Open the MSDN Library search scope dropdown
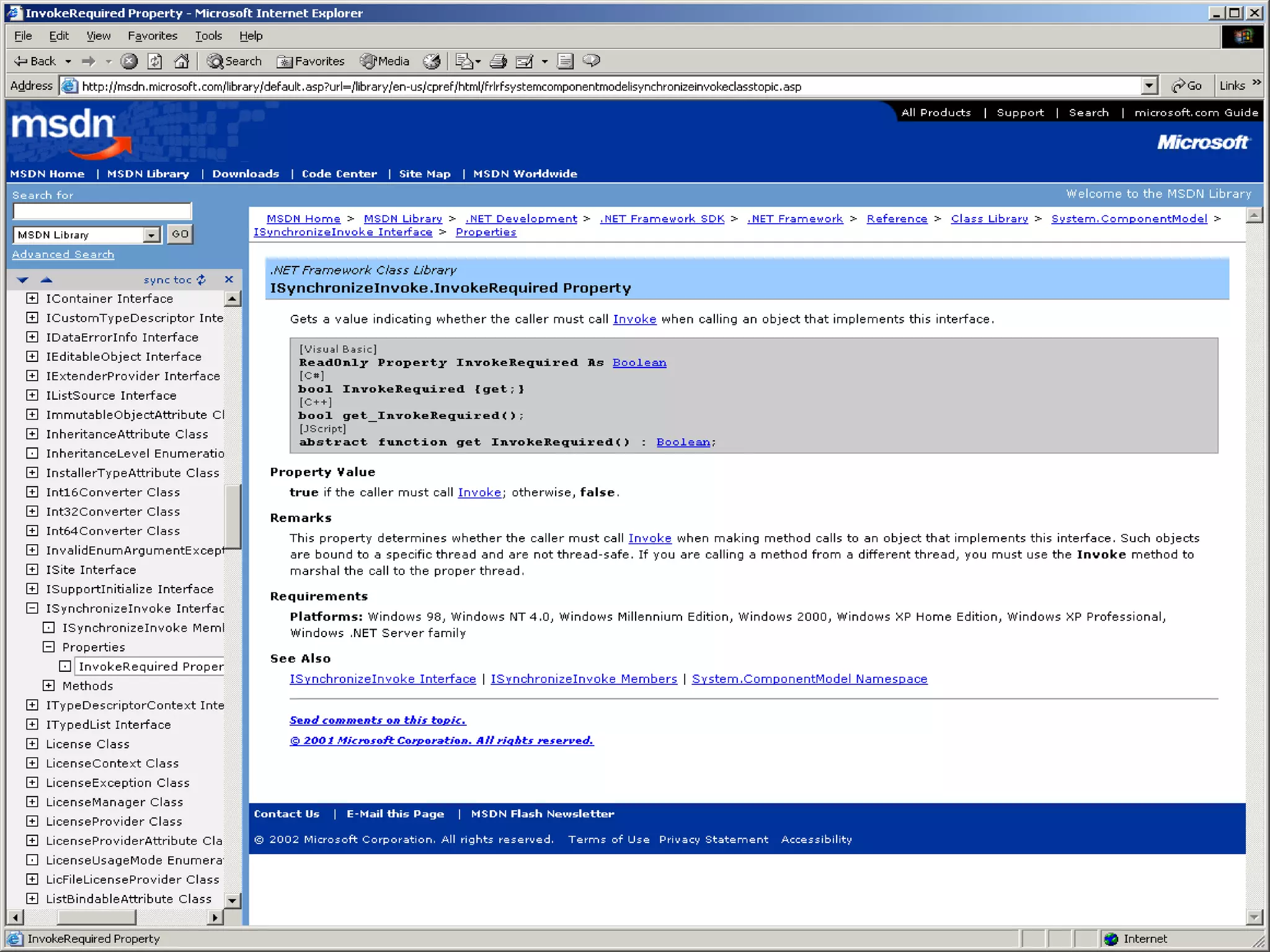Viewport: 1270px width, 952px height. click(x=151, y=235)
